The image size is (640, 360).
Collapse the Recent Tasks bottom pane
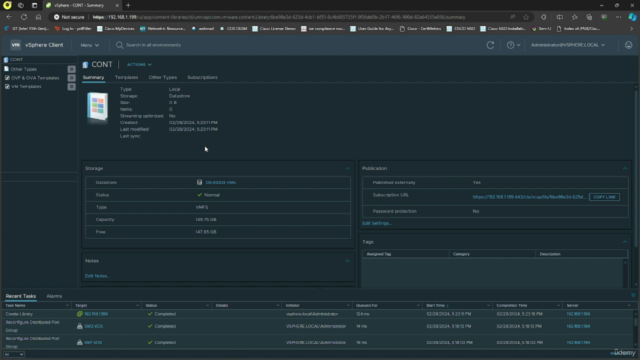pyautogui.click(x=633, y=295)
